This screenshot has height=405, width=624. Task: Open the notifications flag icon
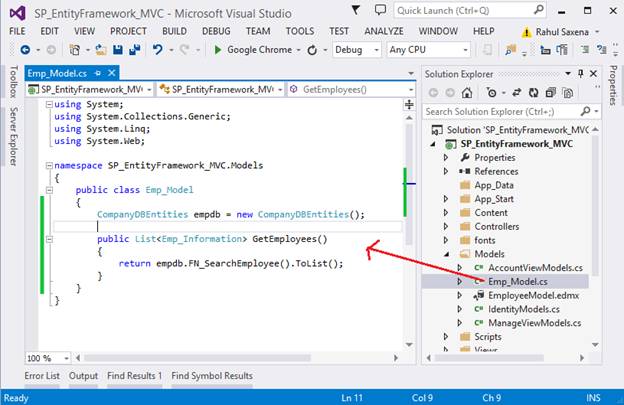click(356, 9)
